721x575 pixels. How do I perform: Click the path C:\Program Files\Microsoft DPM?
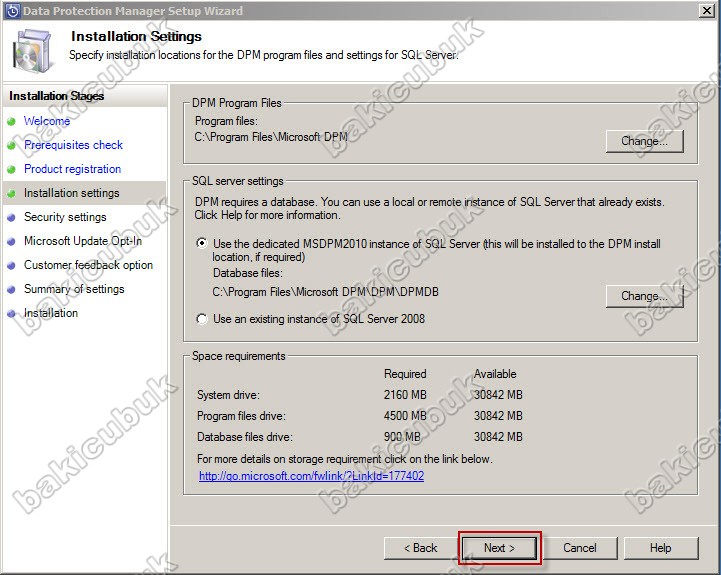coord(271,137)
